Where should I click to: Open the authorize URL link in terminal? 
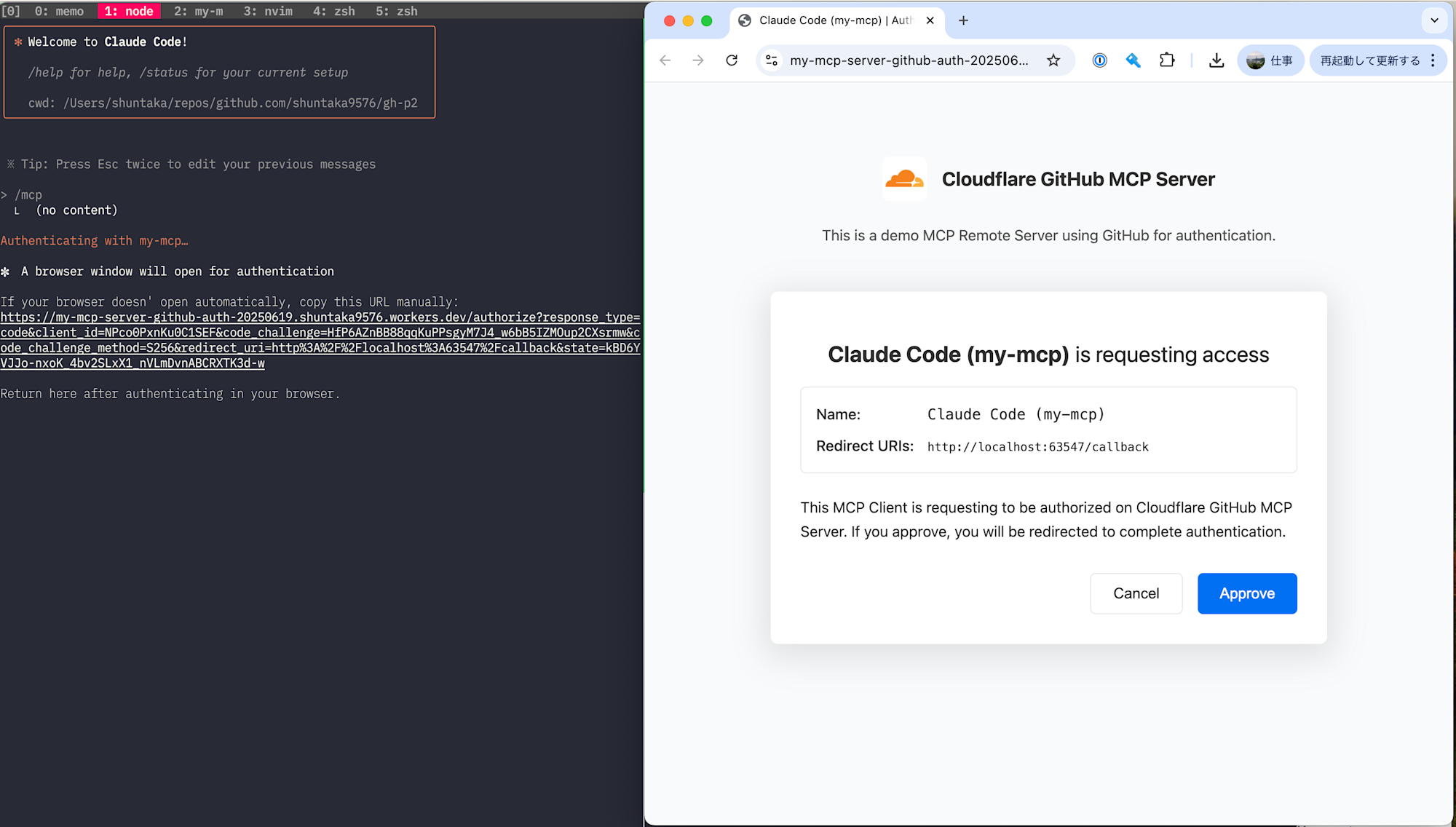tap(320, 340)
